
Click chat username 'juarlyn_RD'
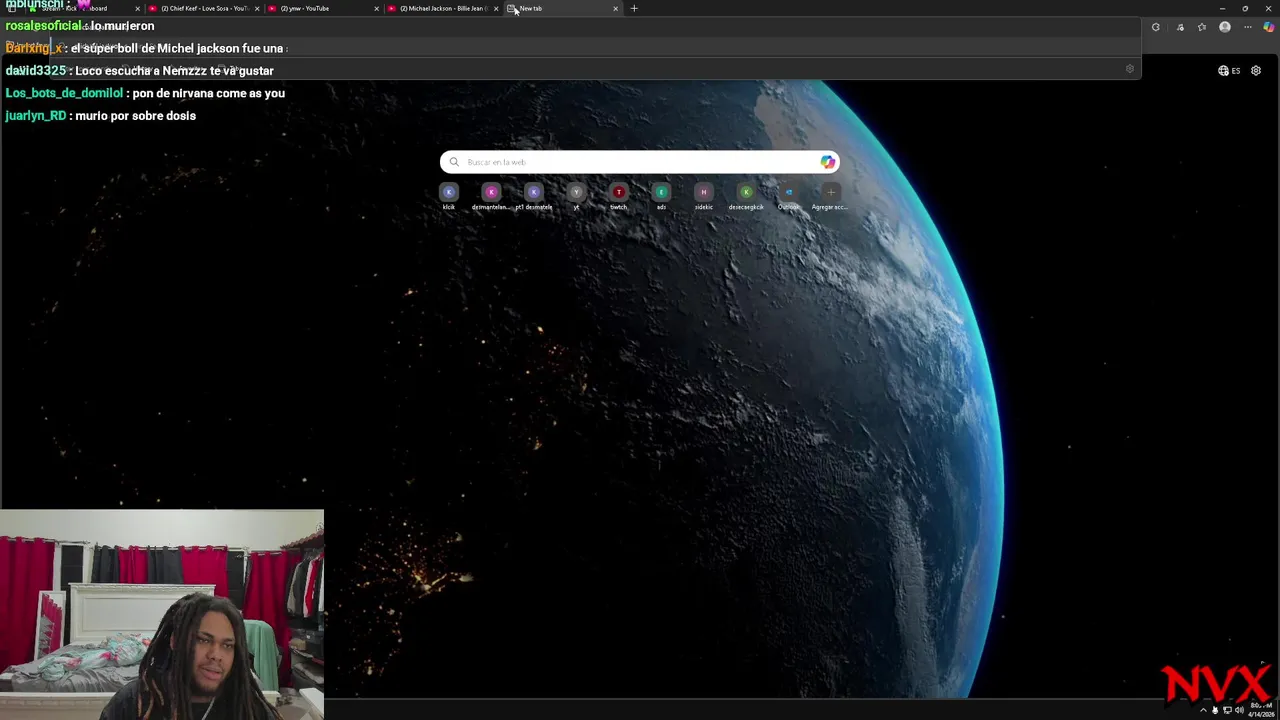point(36,116)
